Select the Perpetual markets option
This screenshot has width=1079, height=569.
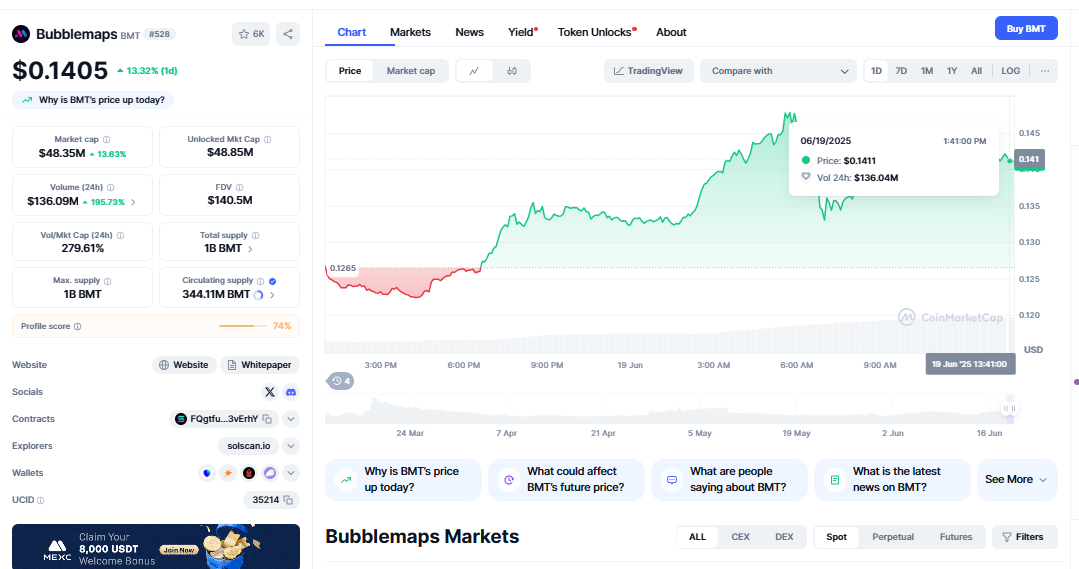pos(893,537)
